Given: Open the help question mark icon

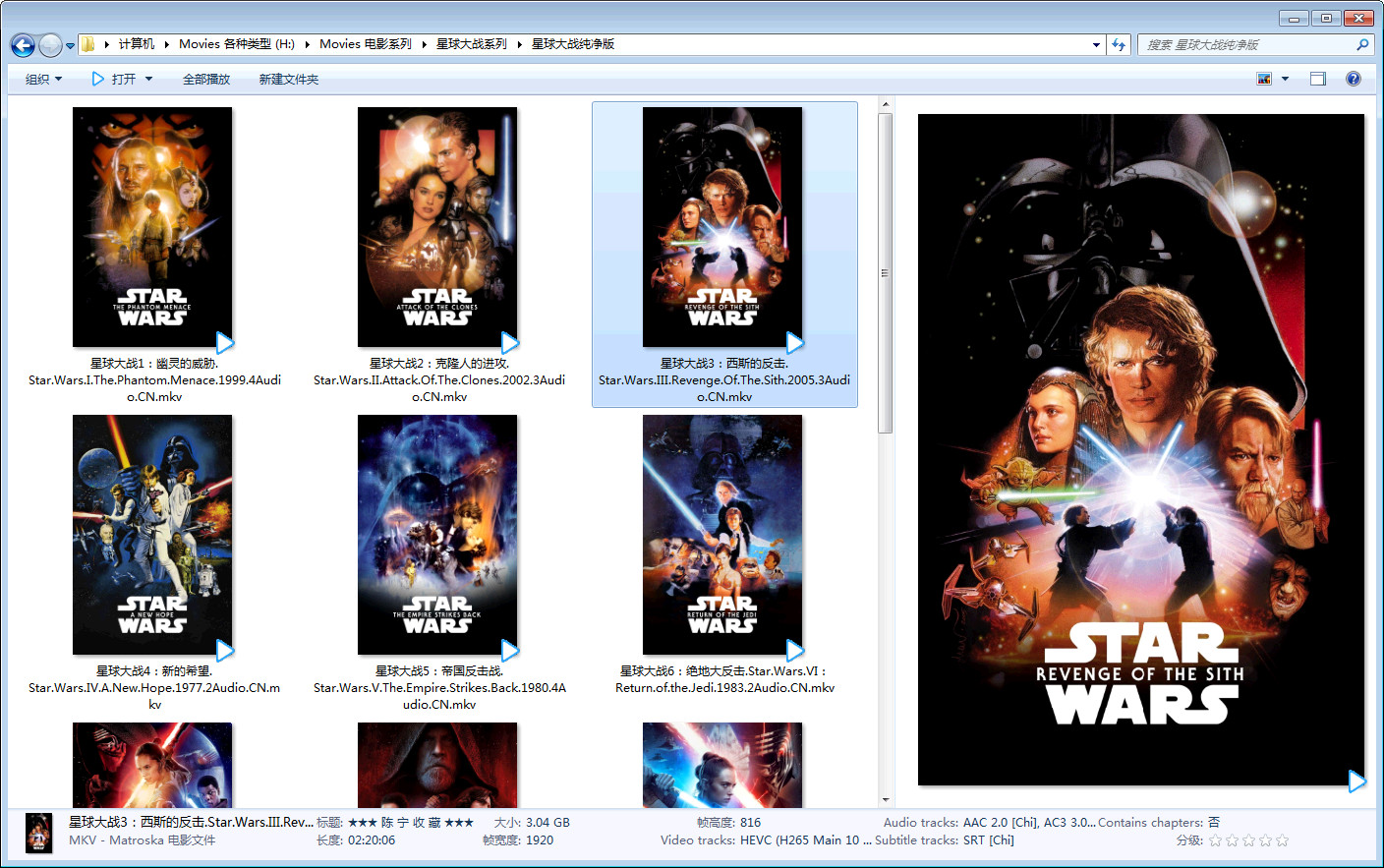Looking at the screenshot, I should [x=1354, y=79].
